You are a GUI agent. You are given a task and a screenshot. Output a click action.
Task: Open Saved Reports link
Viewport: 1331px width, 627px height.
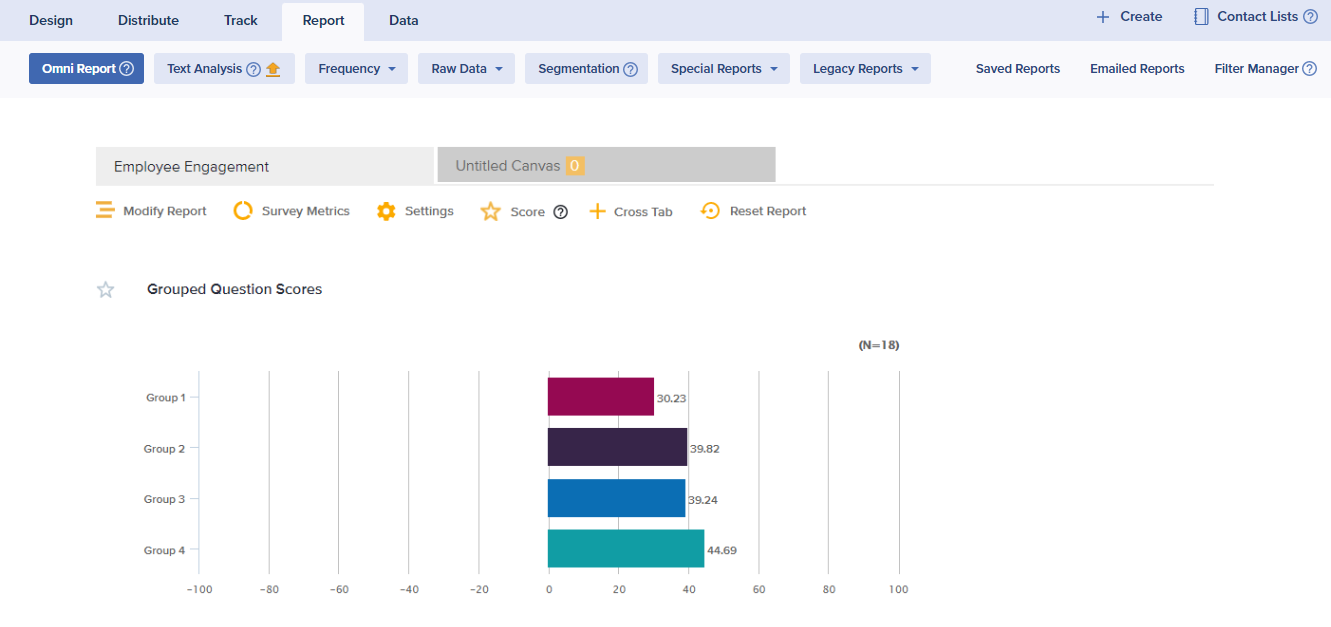click(x=1017, y=69)
